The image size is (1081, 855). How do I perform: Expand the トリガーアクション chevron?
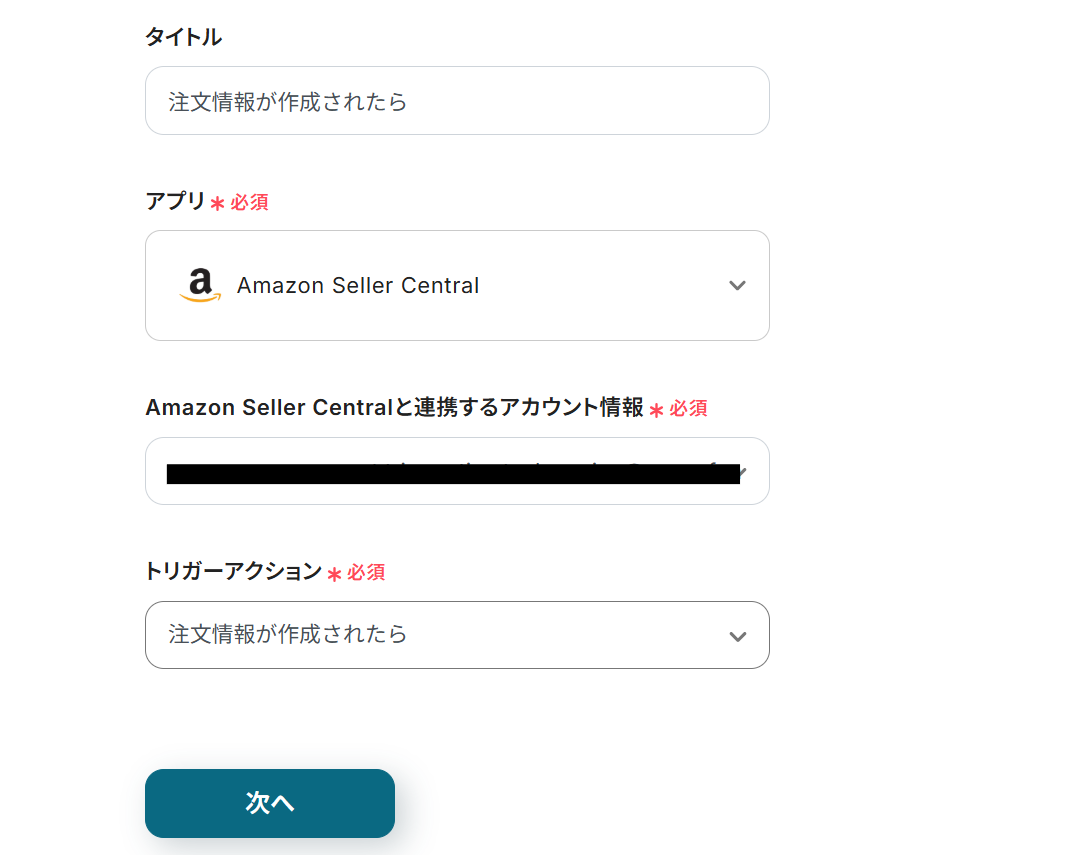737,635
